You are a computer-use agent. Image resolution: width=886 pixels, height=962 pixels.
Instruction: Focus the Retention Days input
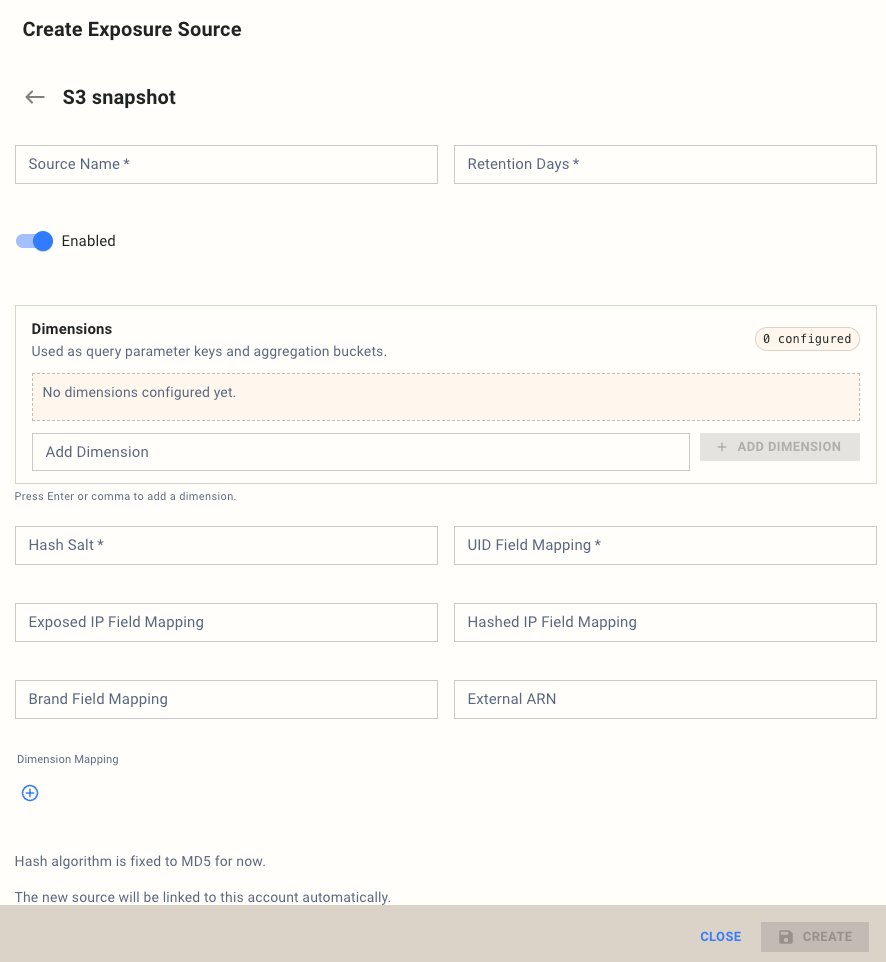(665, 164)
